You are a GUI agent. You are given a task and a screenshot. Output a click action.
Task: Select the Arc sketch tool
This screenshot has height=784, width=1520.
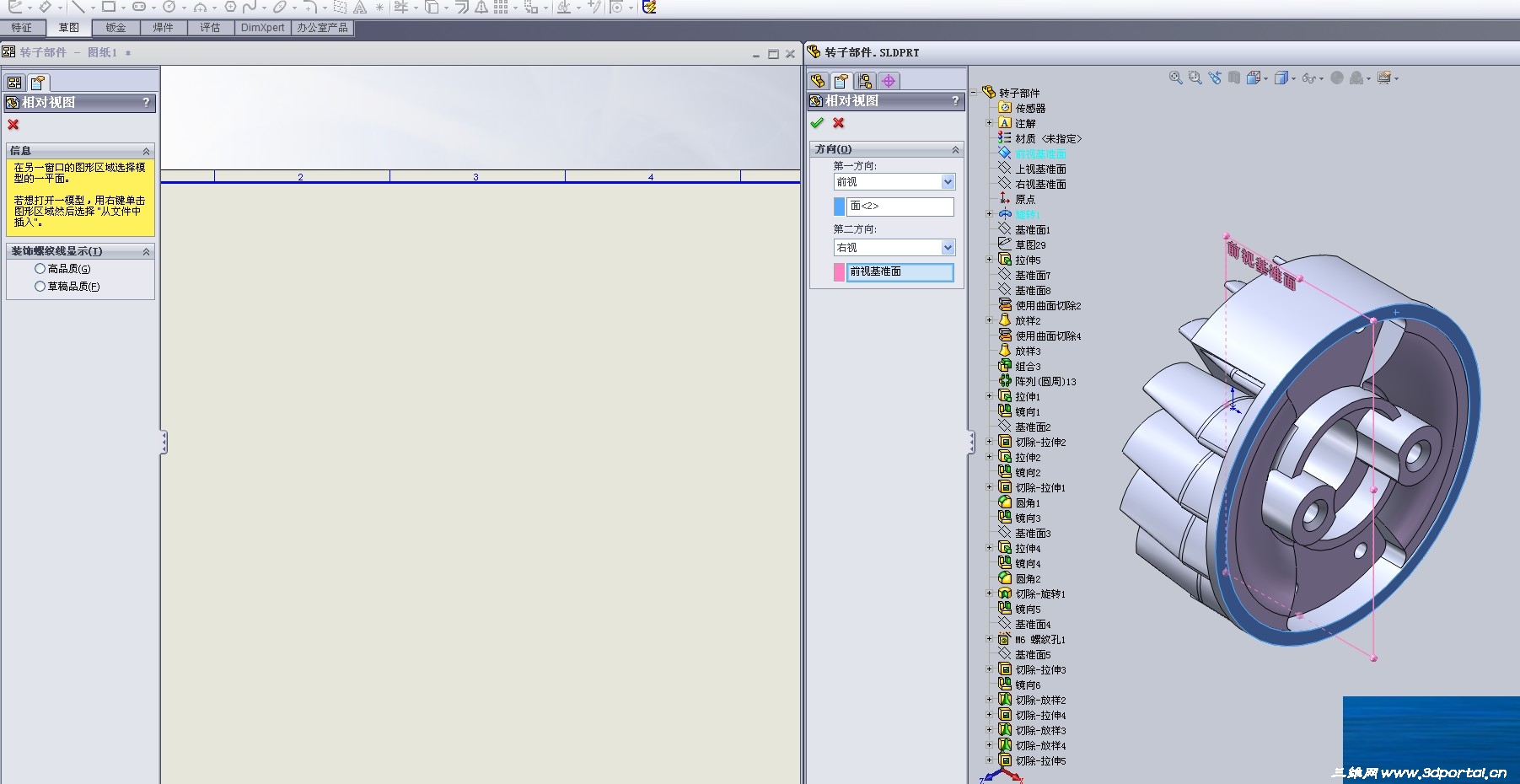[200, 7]
